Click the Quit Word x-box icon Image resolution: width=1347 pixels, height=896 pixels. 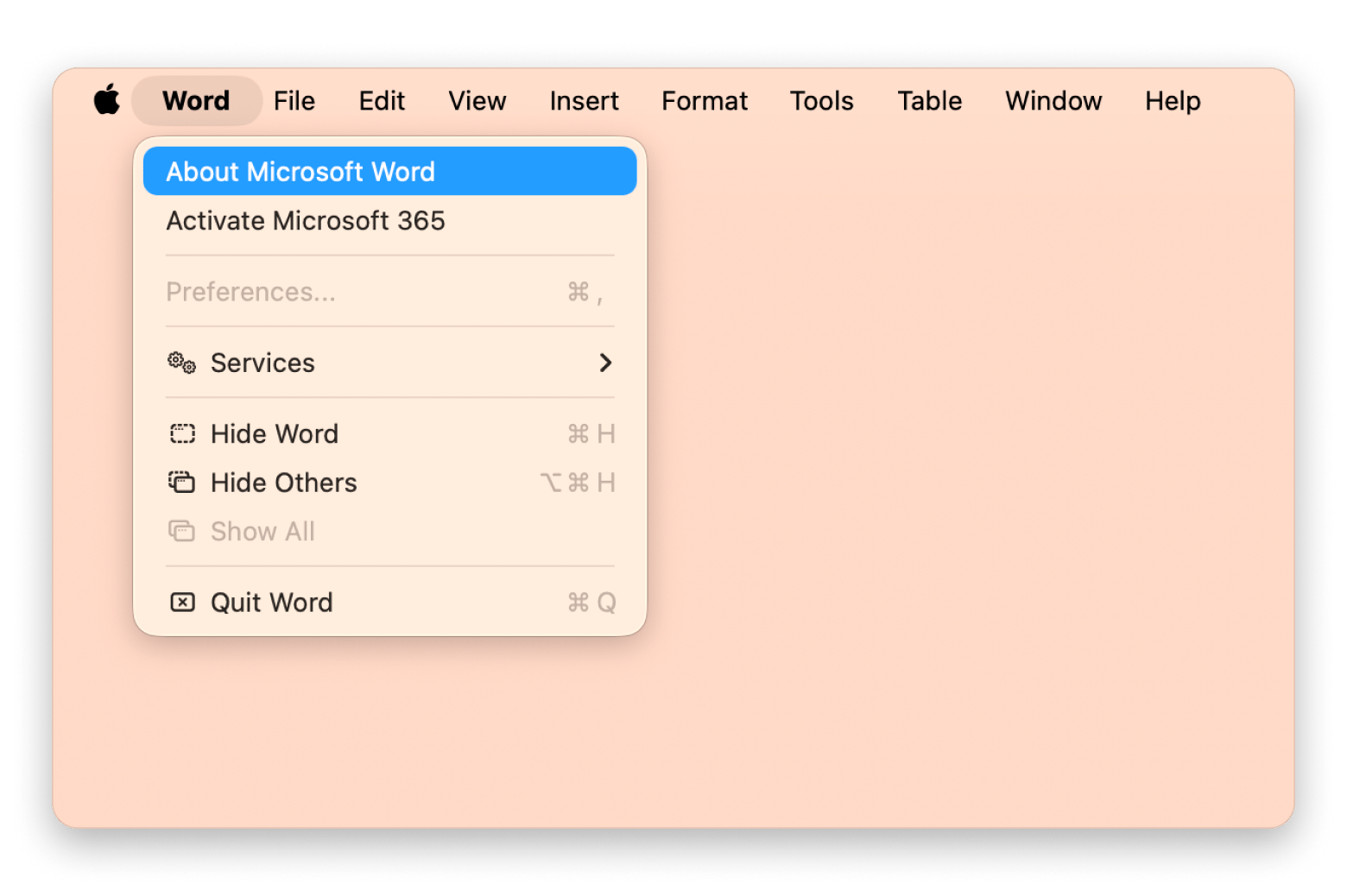tap(182, 602)
